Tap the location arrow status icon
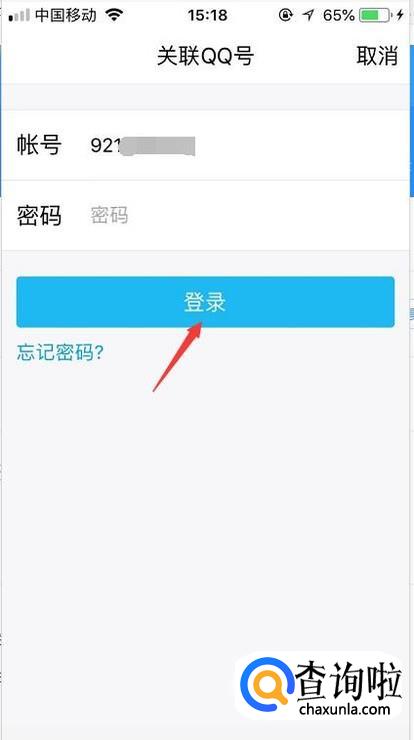 click(308, 16)
